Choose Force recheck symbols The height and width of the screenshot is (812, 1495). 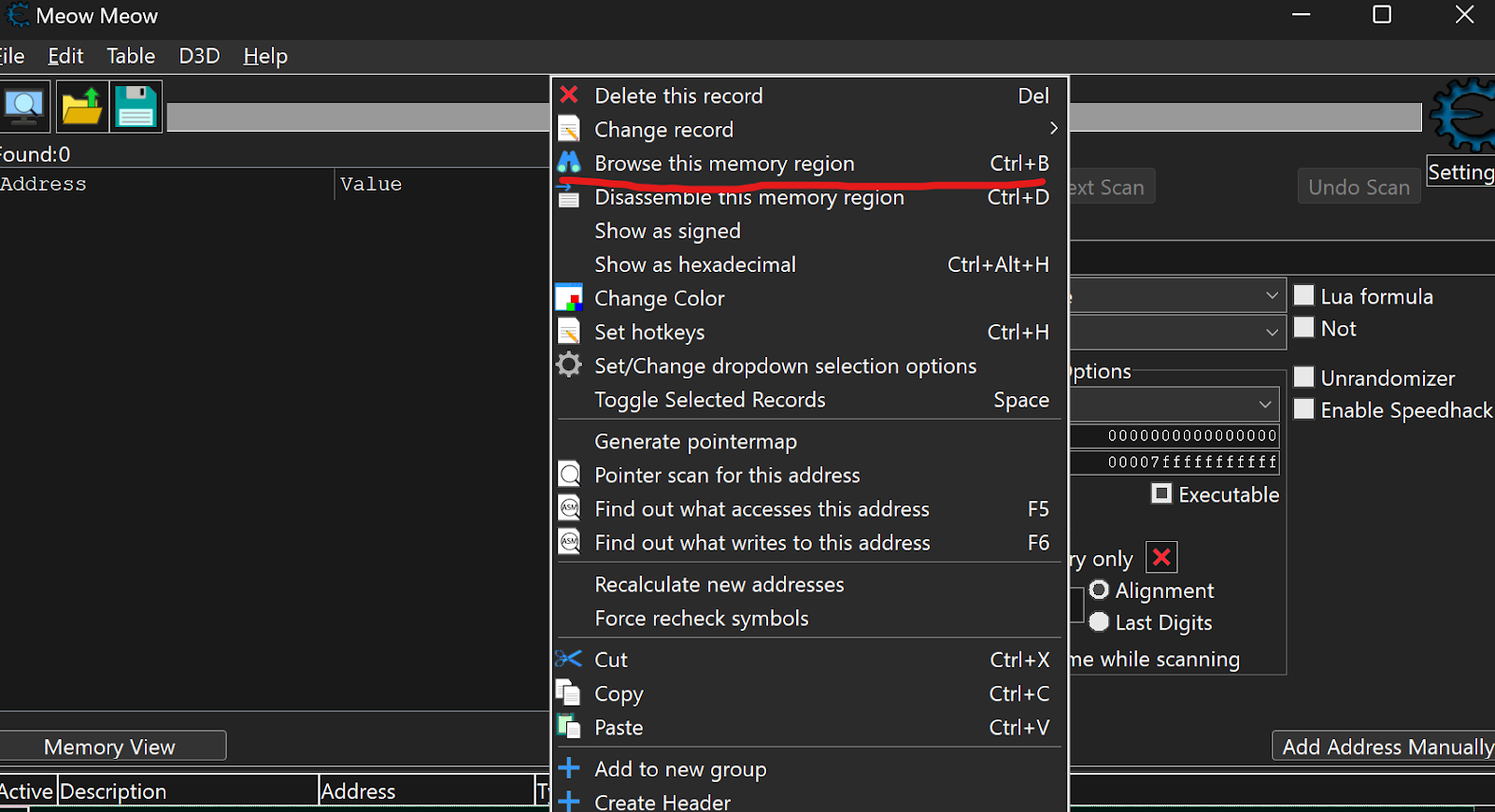click(x=809, y=619)
